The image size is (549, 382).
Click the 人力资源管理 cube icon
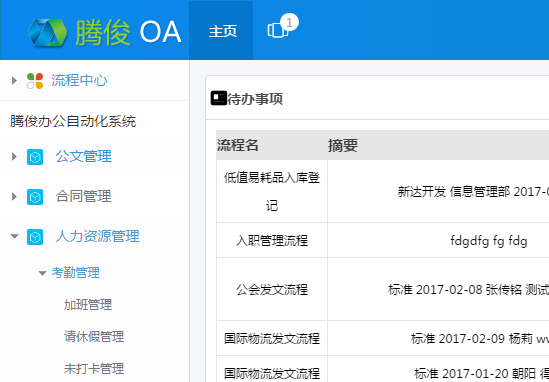click(x=35, y=237)
